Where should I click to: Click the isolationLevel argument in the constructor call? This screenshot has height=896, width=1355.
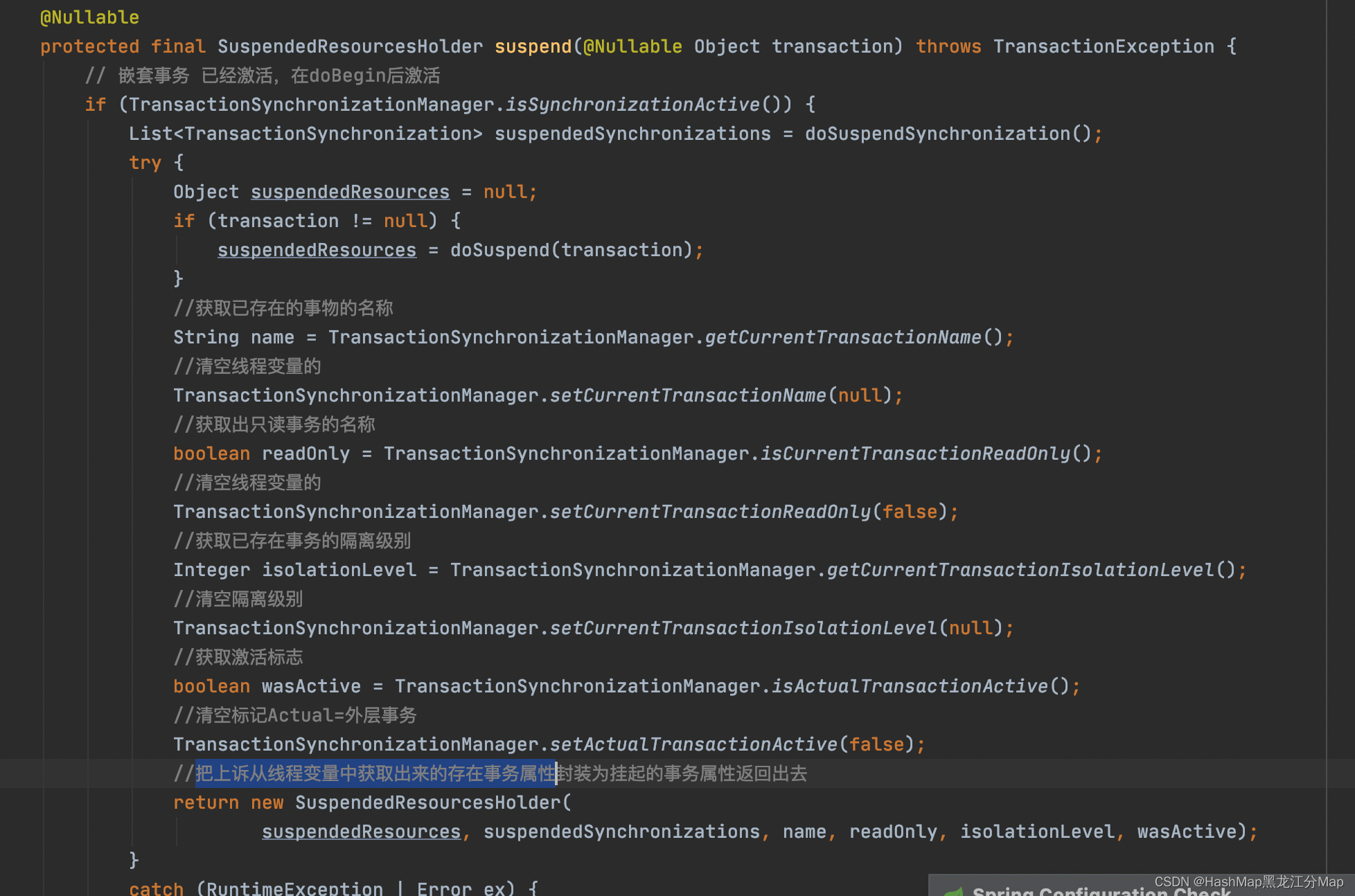pyautogui.click(x=1037, y=832)
